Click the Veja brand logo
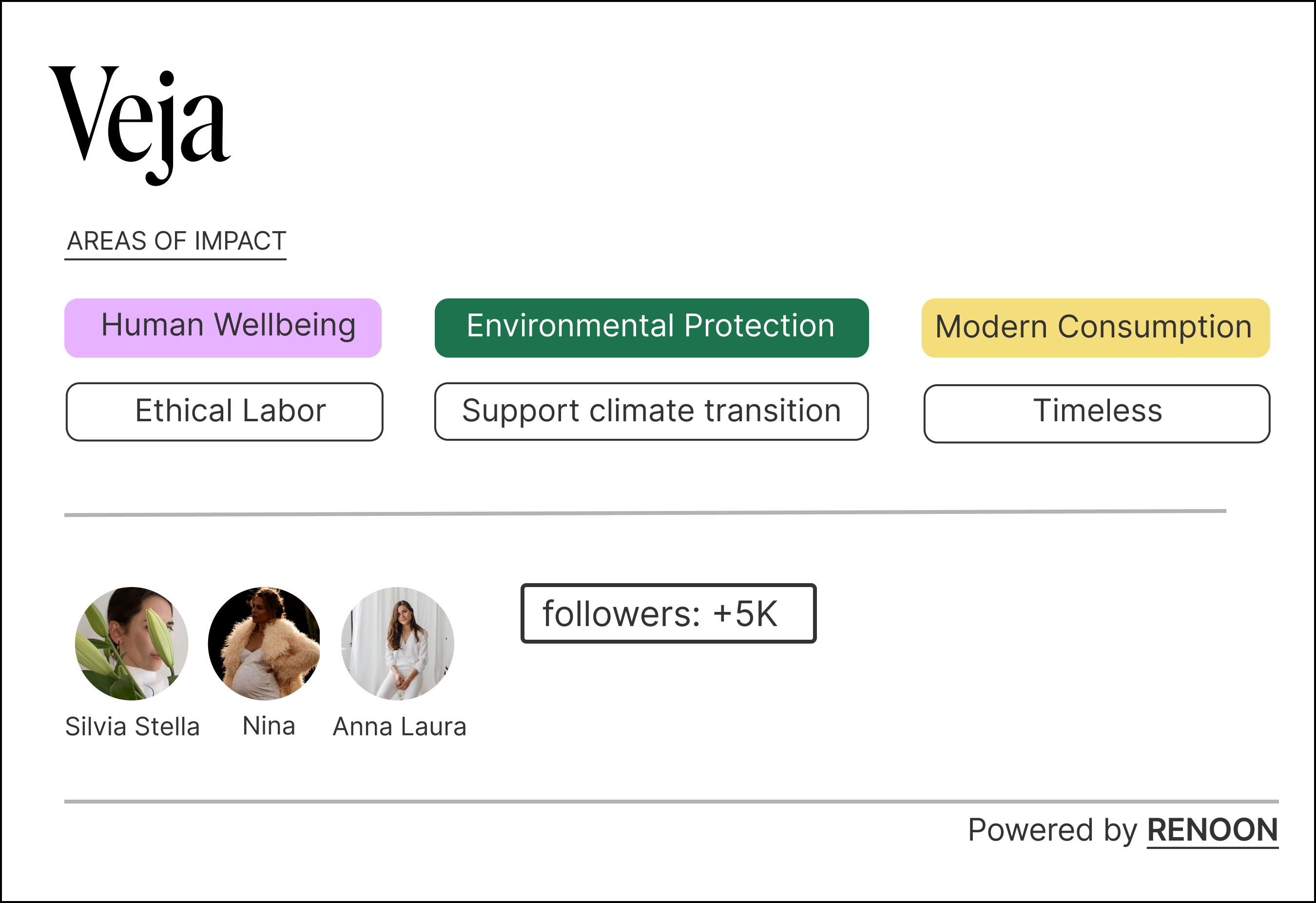 click(x=139, y=126)
